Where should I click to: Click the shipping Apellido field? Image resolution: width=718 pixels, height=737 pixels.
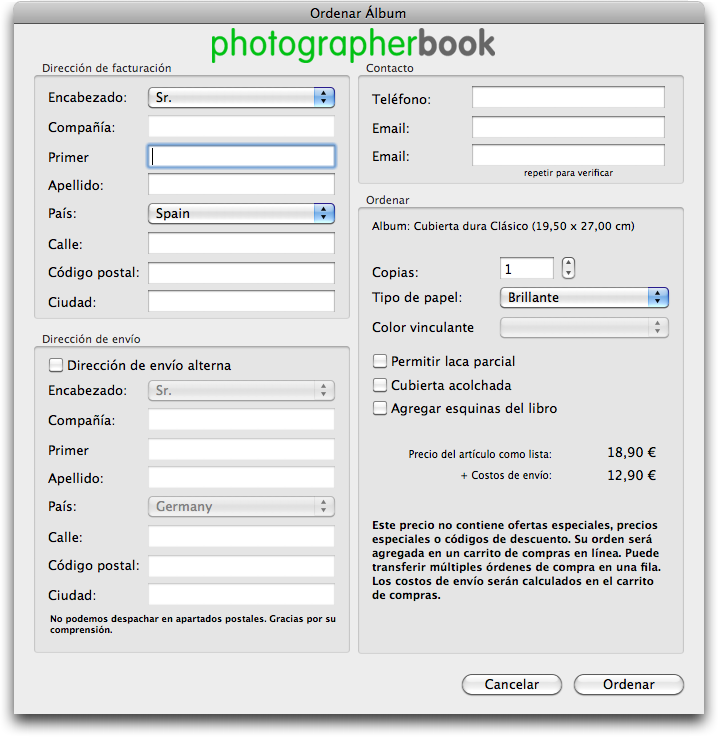click(241, 478)
